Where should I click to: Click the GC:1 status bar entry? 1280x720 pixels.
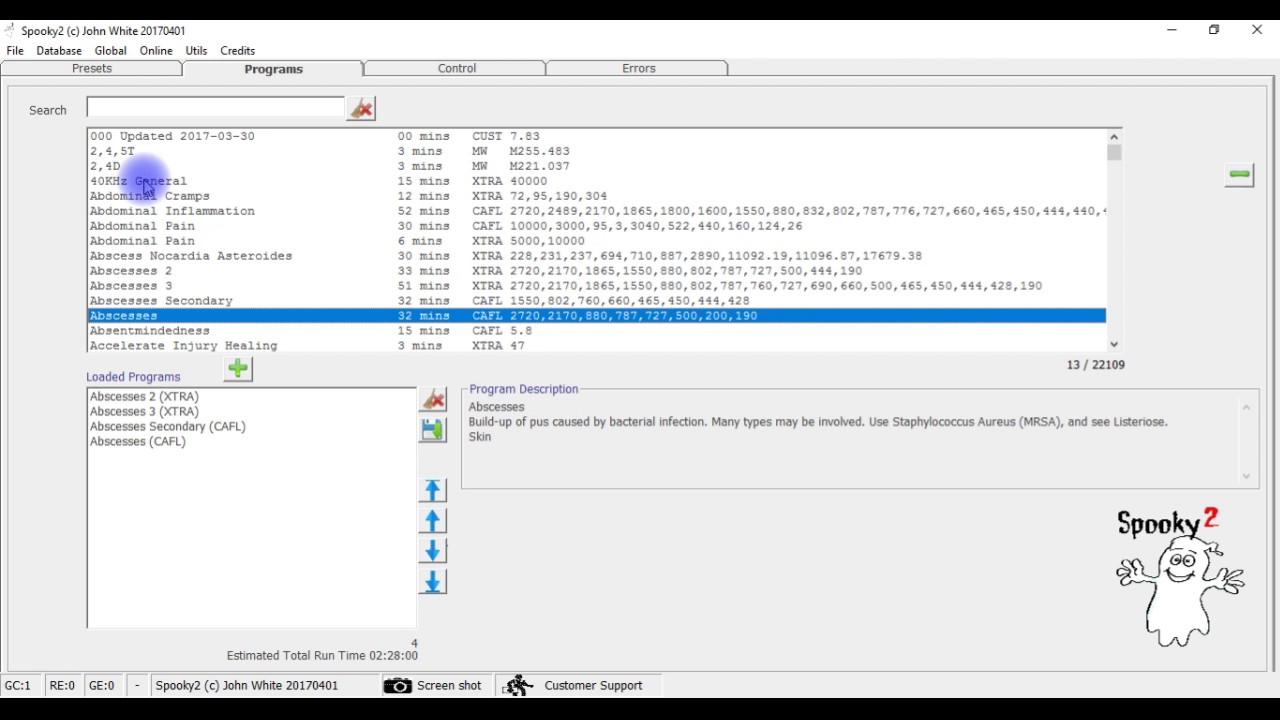pyautogui.click(x=18, y=686)
